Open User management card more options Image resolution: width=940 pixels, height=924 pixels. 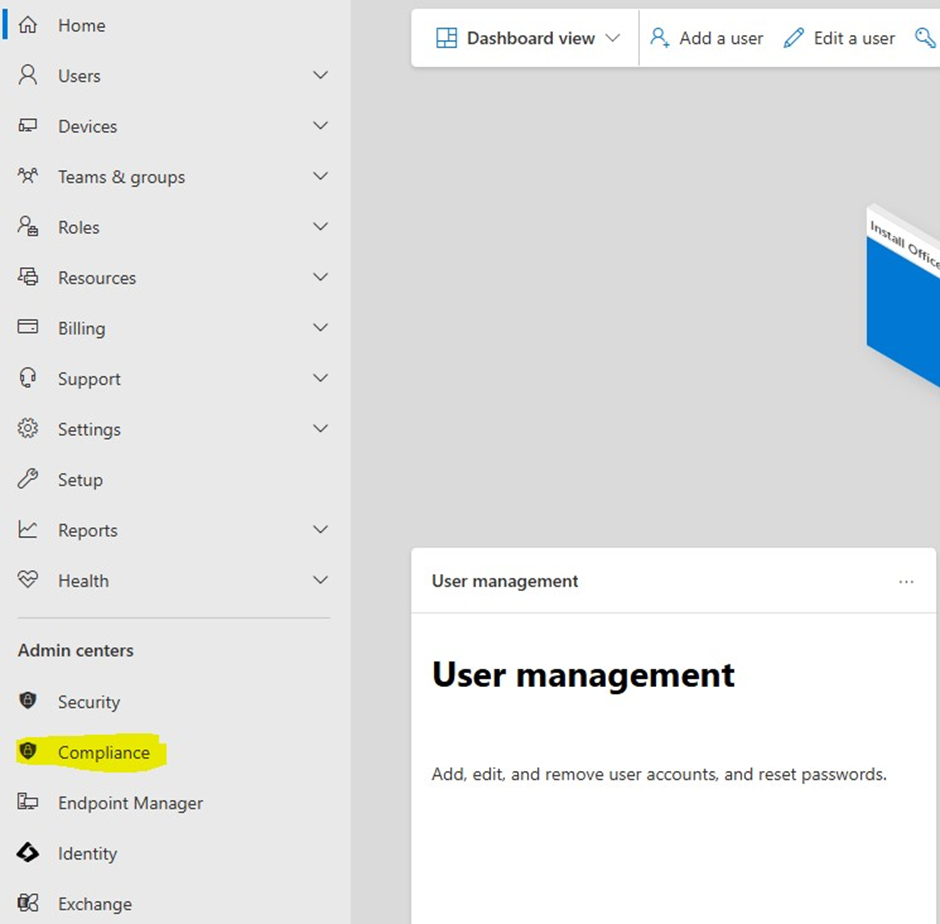(x=906, y=582)
